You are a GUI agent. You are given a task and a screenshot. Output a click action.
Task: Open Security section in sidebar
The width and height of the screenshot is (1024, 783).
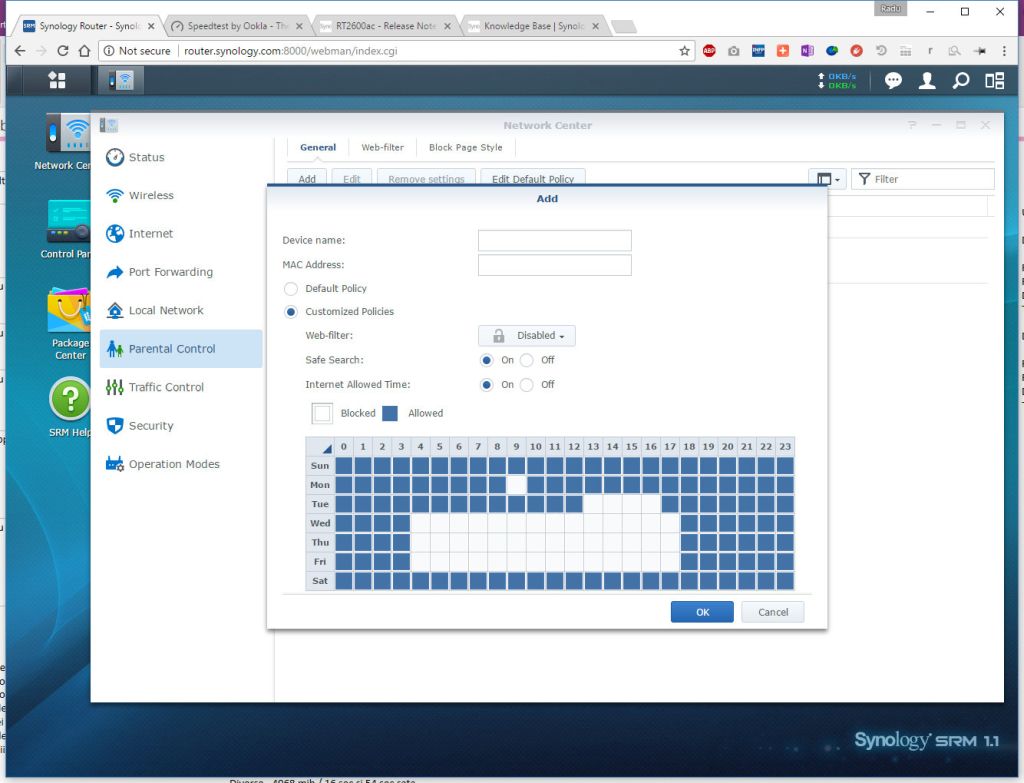pos(151,426)
